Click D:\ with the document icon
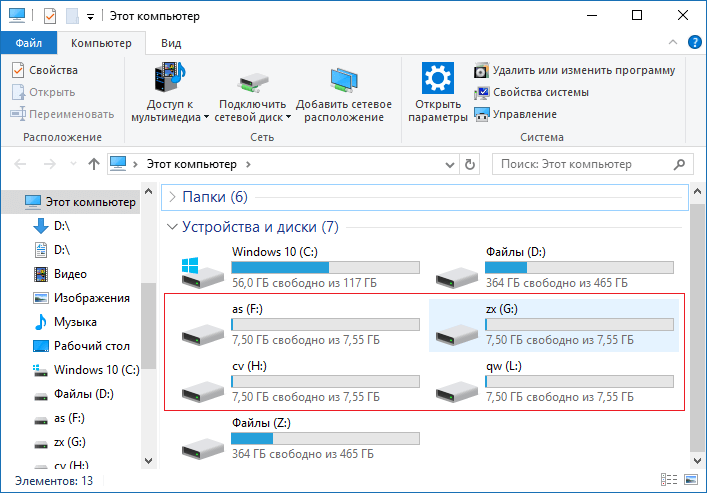Image resolution: width=707 pixels, height=493 pixels. click(51, 249)
